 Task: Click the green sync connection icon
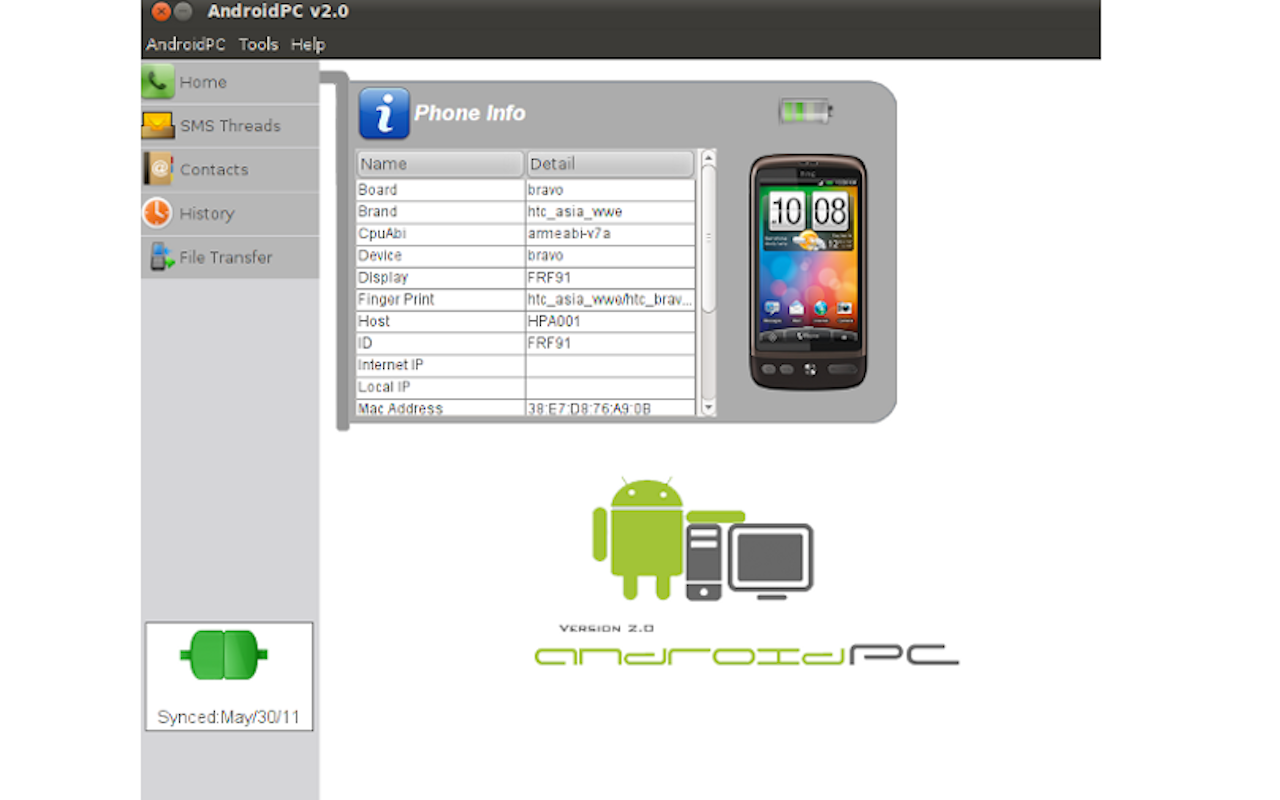[224, 655]
